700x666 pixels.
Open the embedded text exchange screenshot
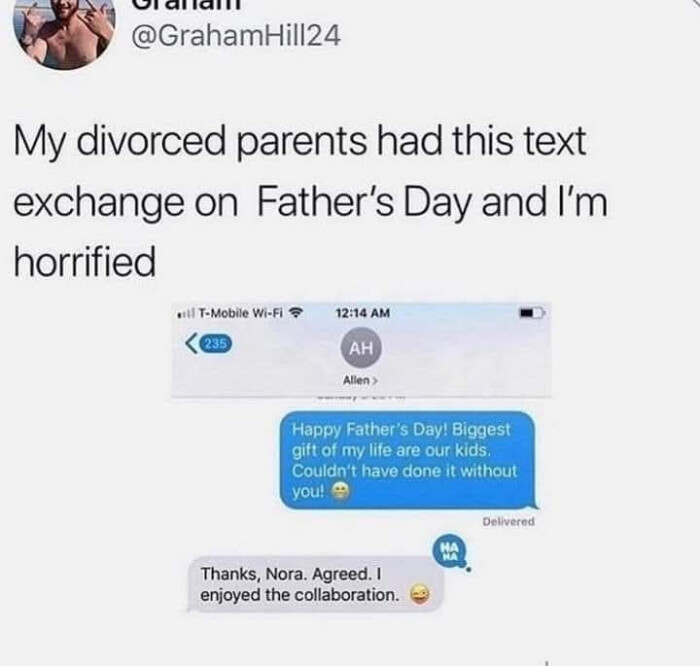(362, 457)
